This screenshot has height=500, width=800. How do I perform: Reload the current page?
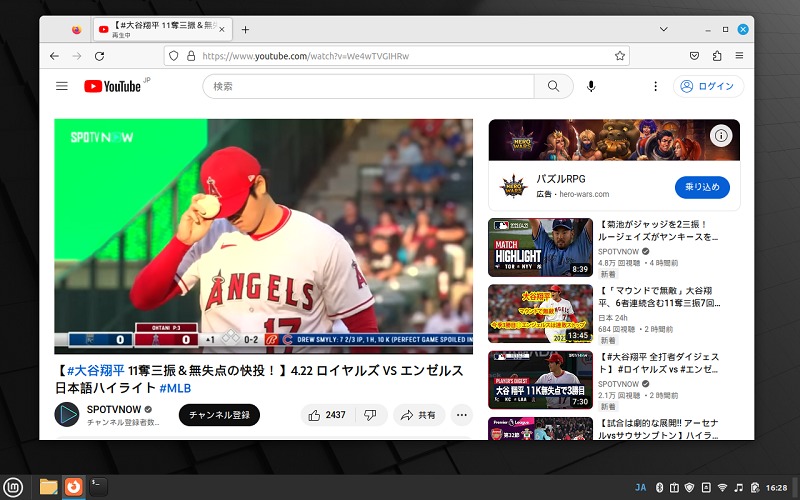(x=99, y=56)
